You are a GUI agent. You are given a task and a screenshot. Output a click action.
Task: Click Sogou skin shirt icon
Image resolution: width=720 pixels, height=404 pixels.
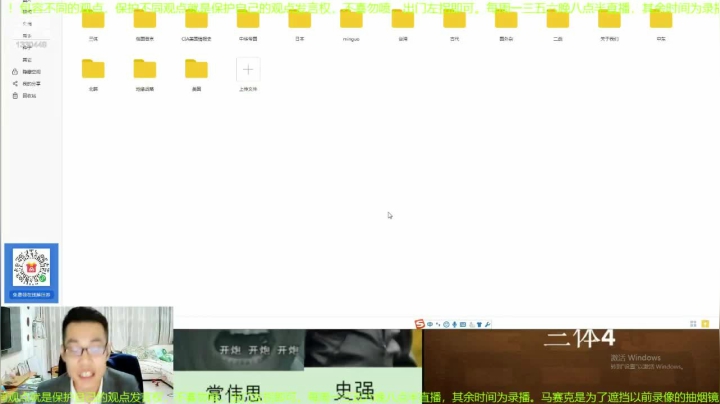(x=479, y=324)
